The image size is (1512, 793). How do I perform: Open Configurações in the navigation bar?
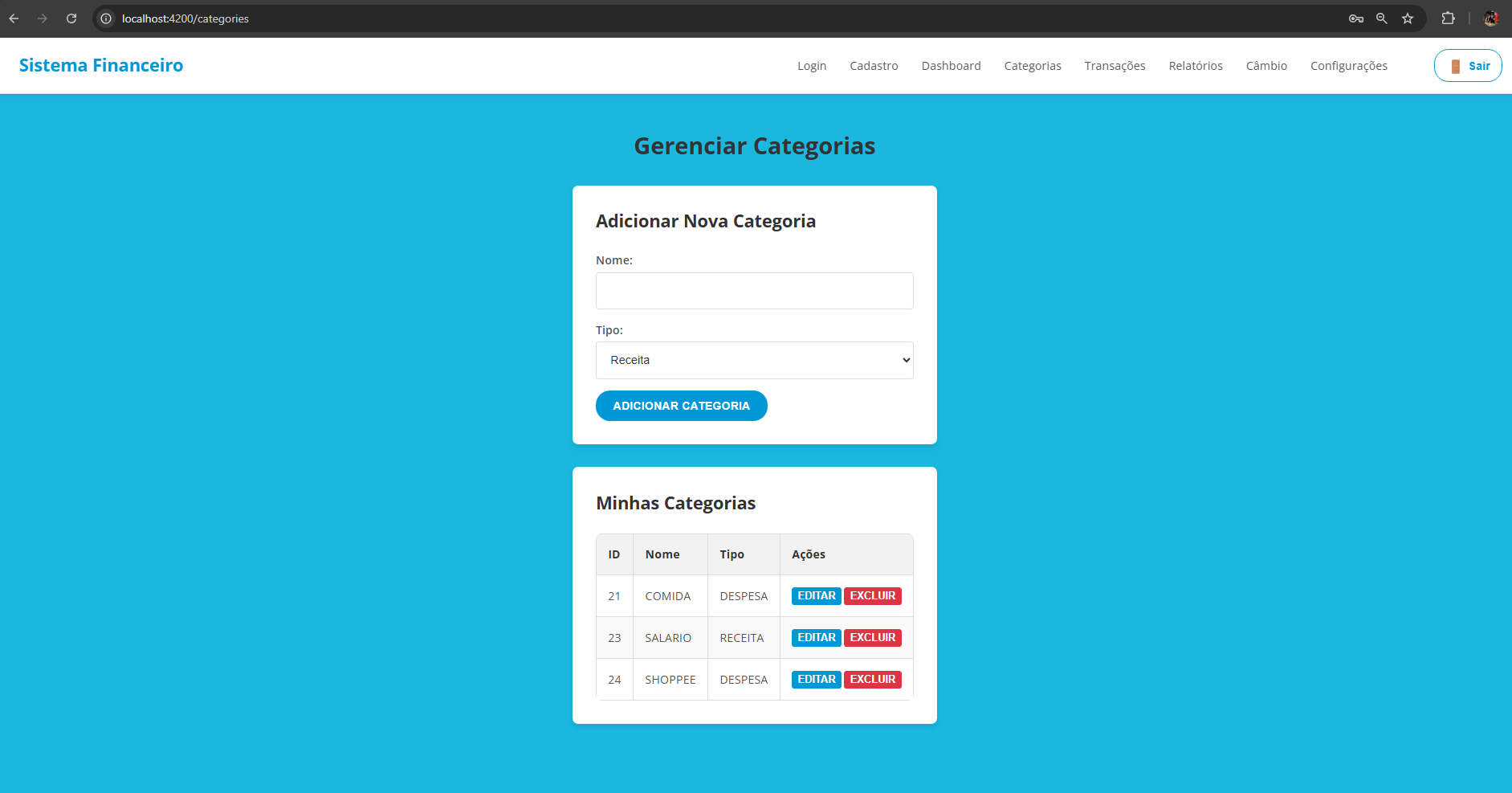[x=1349, y=66]
